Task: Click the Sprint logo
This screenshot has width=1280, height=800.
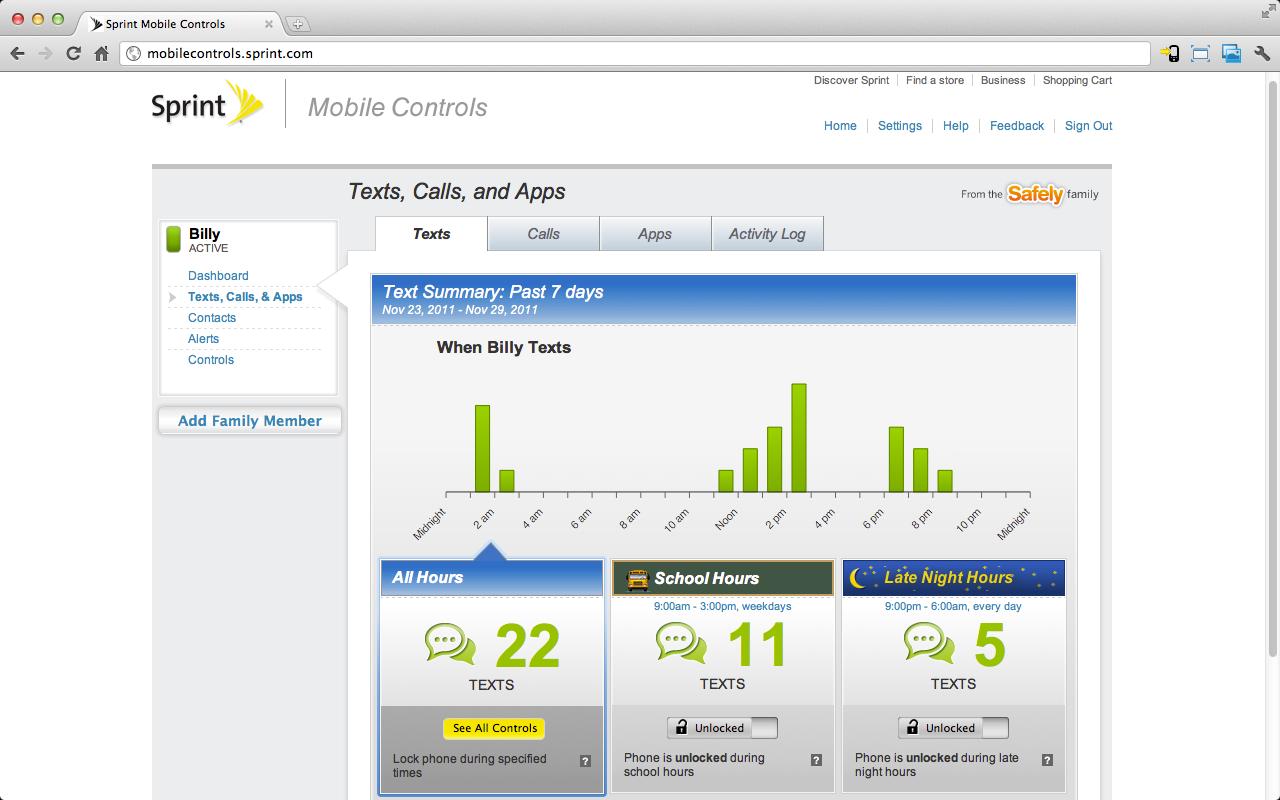Action: point(207,103)
